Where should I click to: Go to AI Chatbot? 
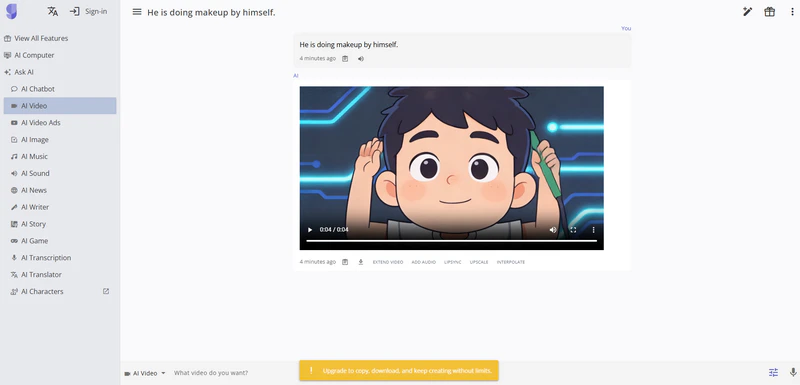(x=60, y=89)
